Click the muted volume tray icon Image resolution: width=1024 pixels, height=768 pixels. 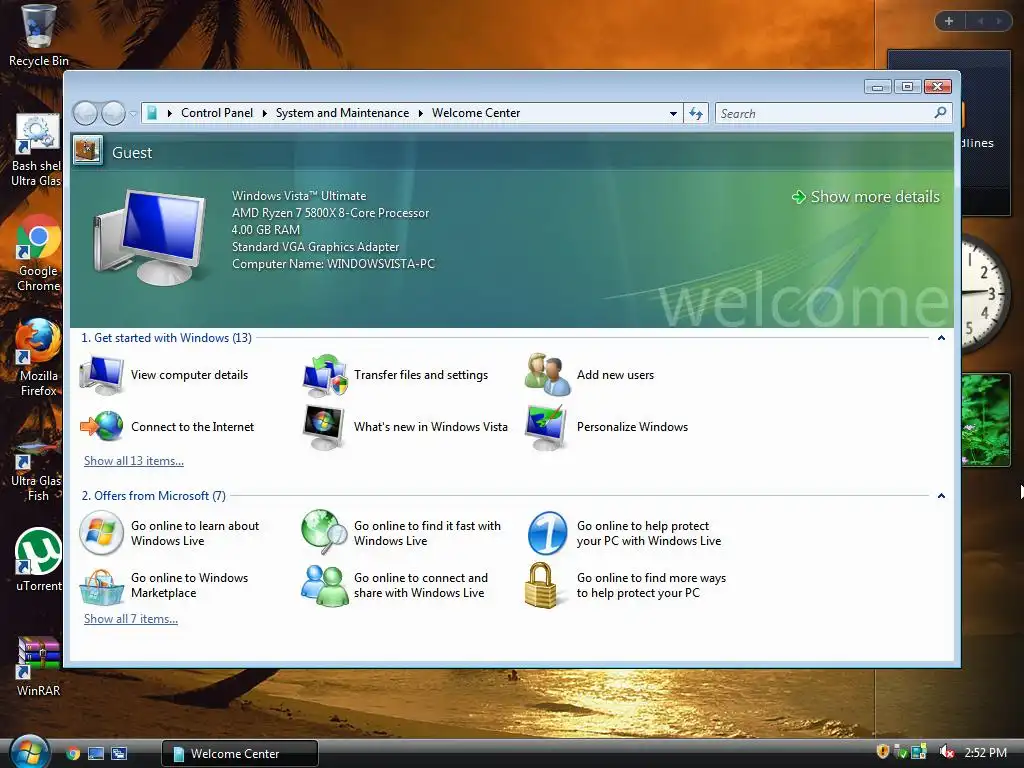[946, 752]
